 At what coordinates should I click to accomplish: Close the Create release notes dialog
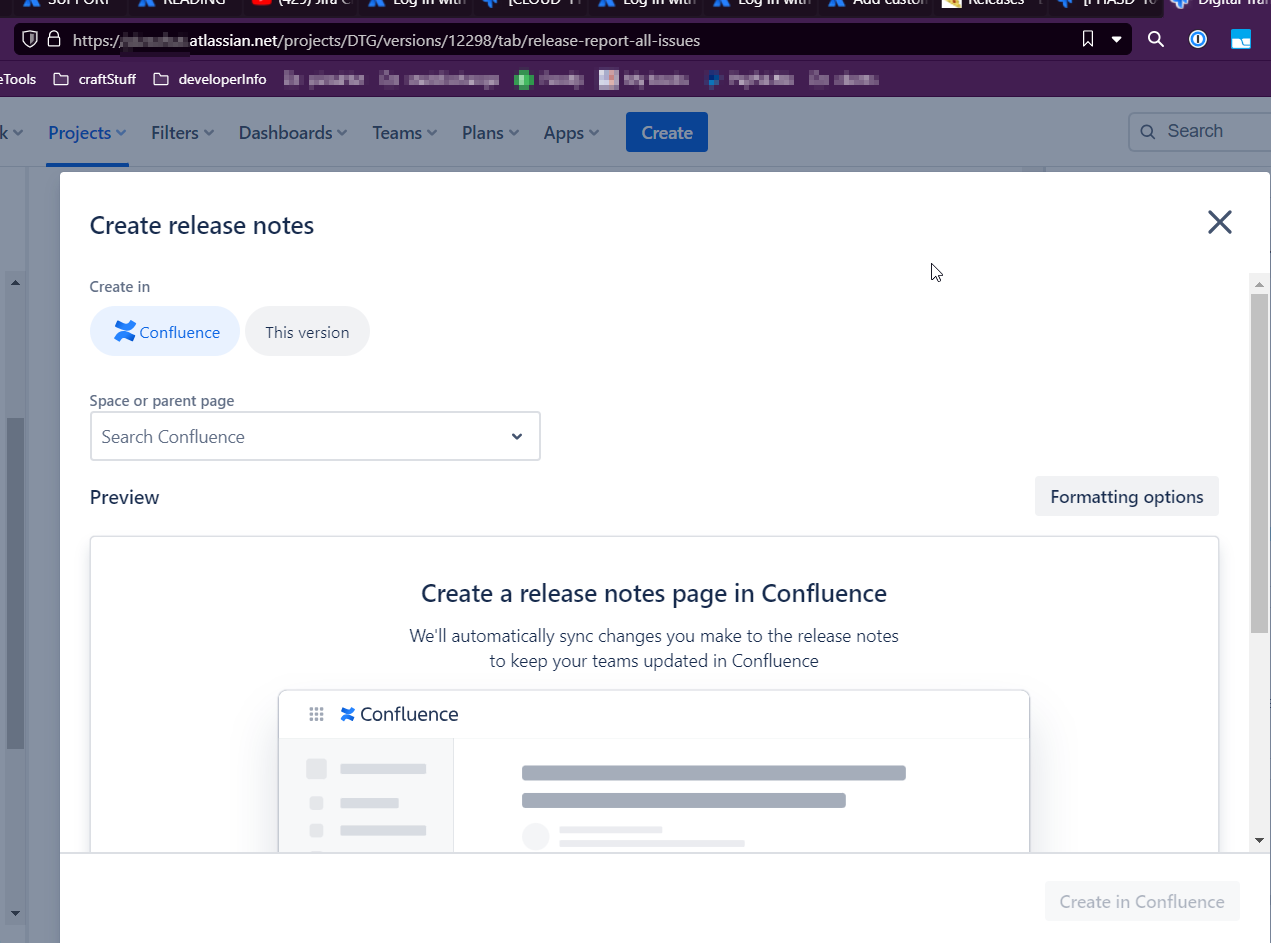click(1219, 222)
